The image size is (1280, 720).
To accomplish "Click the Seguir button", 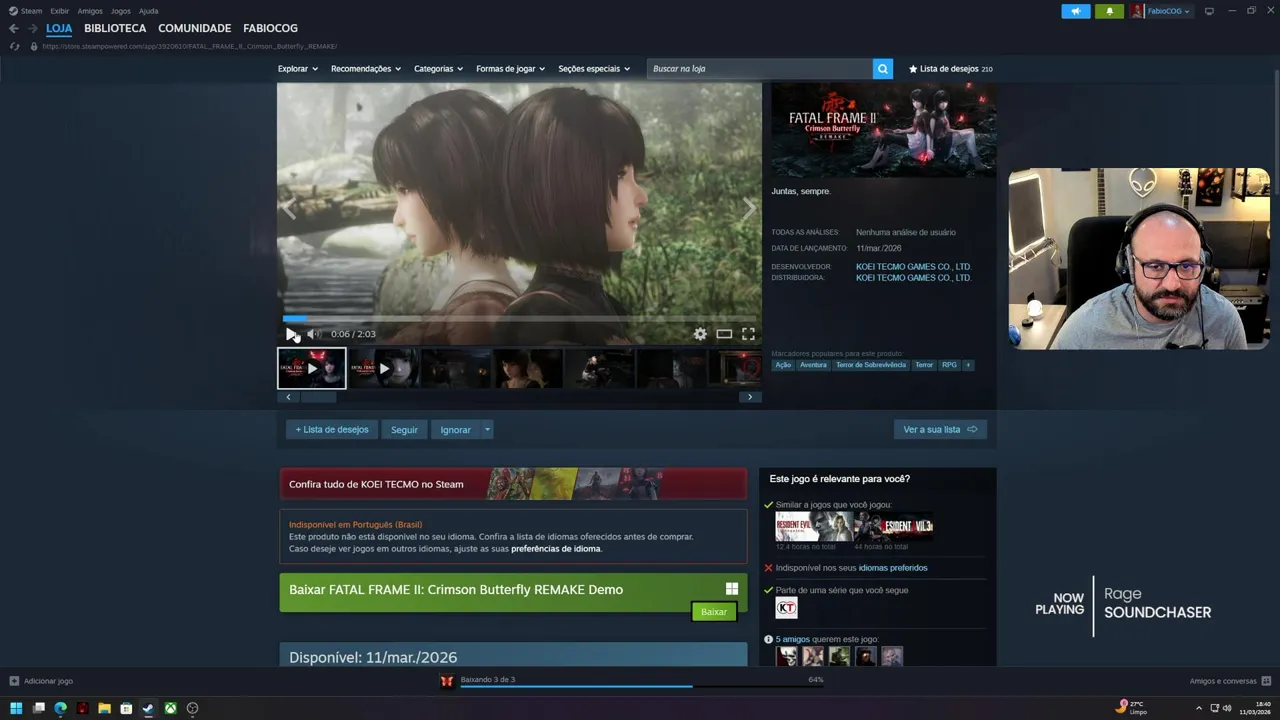I will point(404,430).
